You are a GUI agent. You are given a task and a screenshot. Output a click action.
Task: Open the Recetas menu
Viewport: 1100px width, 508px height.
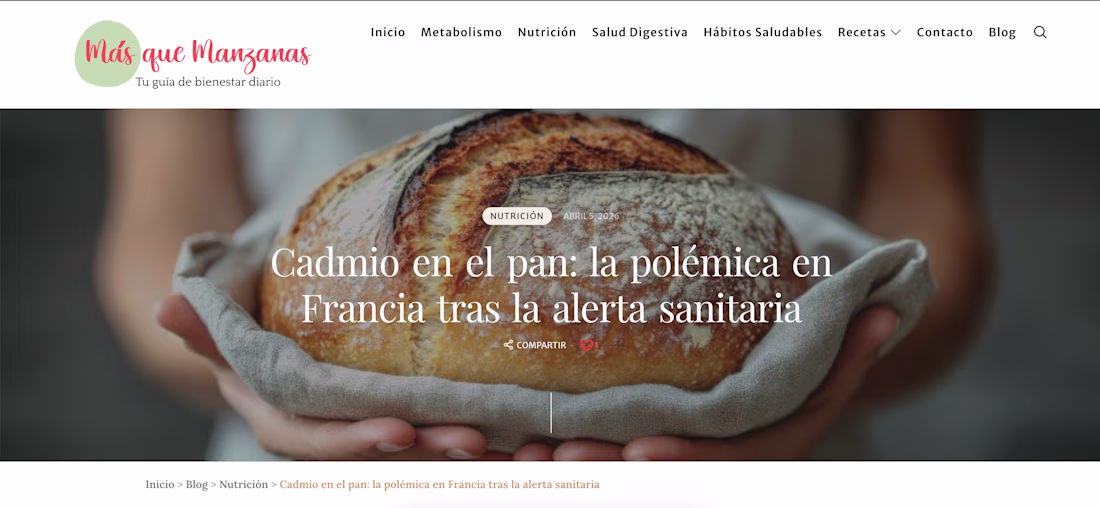click(861, 32)
